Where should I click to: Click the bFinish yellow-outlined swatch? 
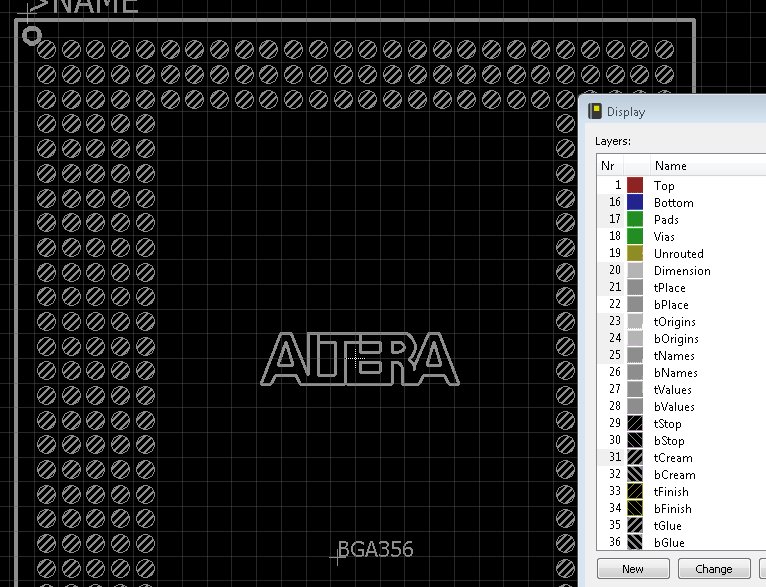coord(635,508)
